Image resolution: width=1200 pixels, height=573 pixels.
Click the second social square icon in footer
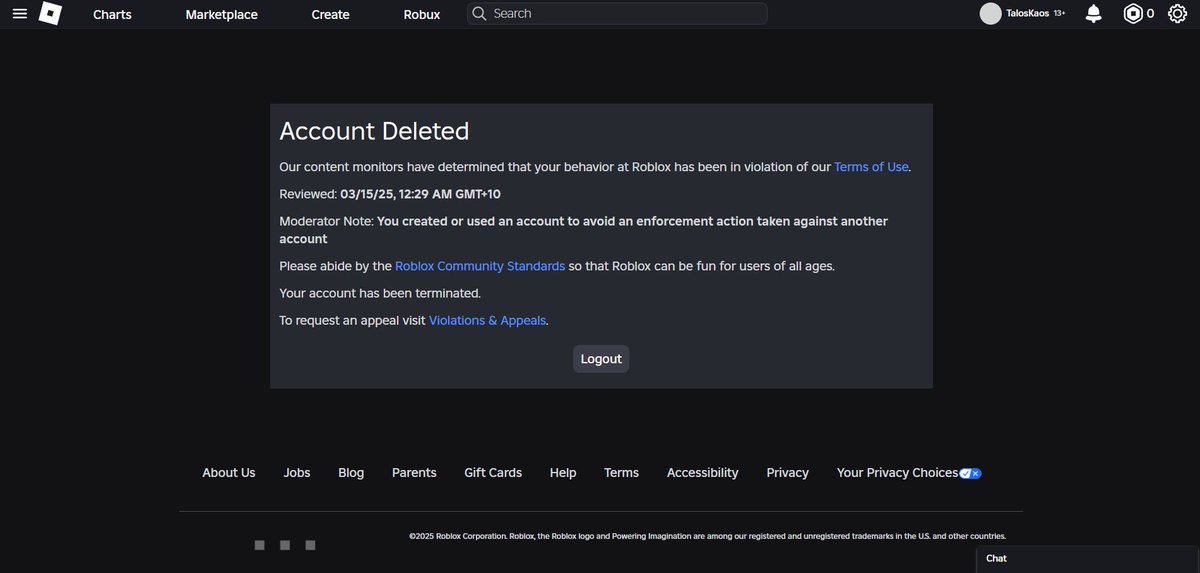coord(285,545)
